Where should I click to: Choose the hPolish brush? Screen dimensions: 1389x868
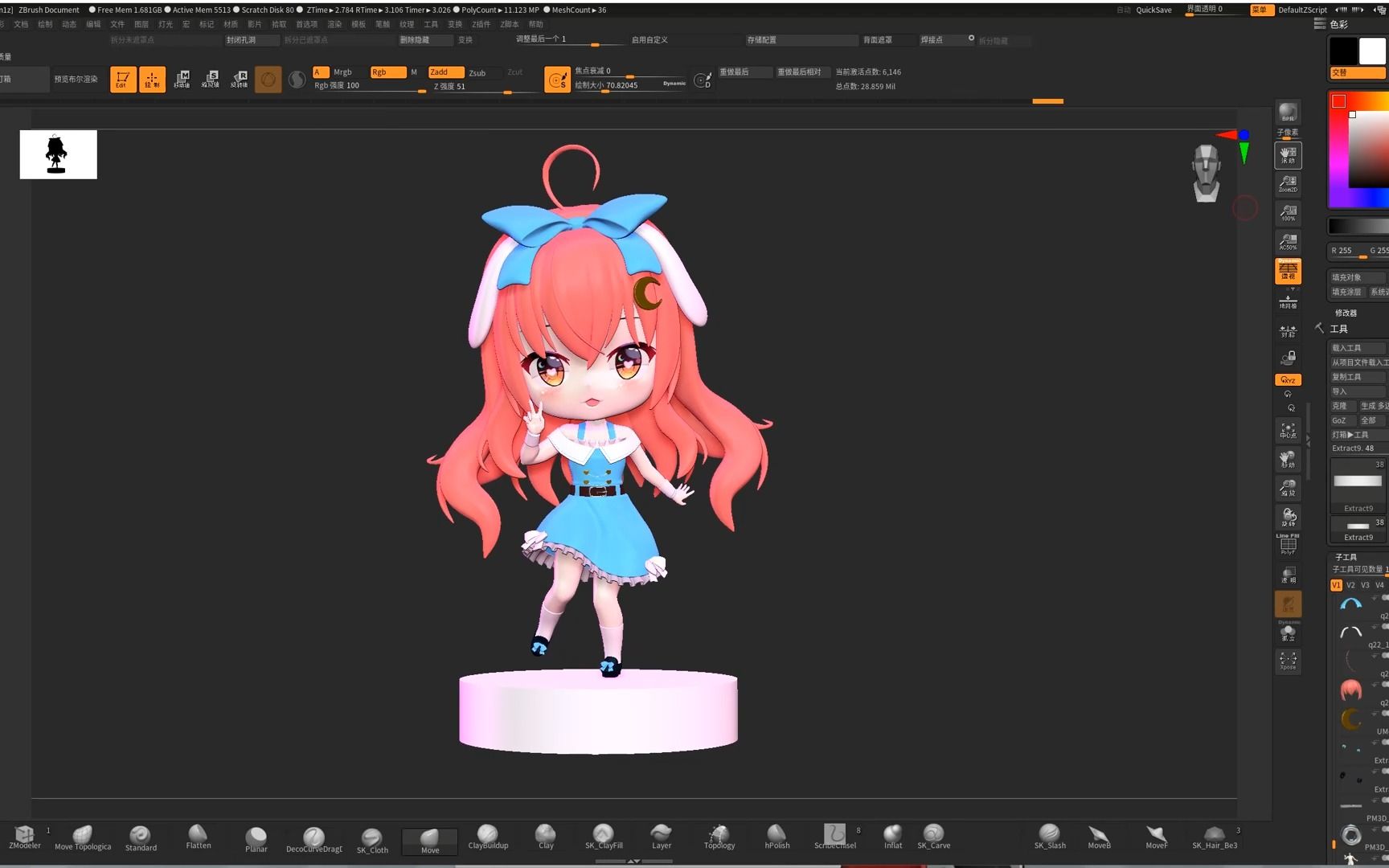pyautogui.click(x=776, y=836)
